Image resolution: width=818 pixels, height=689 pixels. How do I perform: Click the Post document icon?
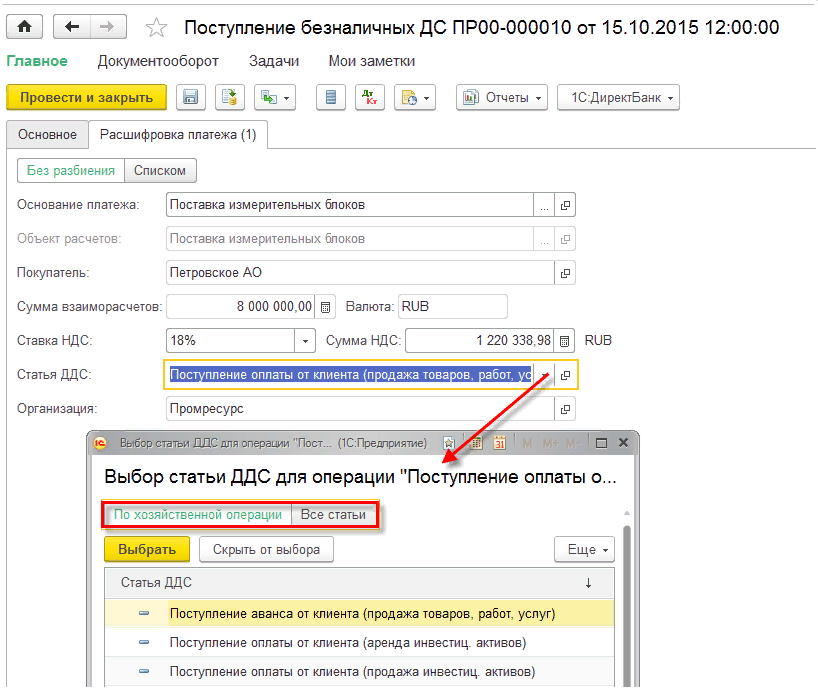point(230,97)
